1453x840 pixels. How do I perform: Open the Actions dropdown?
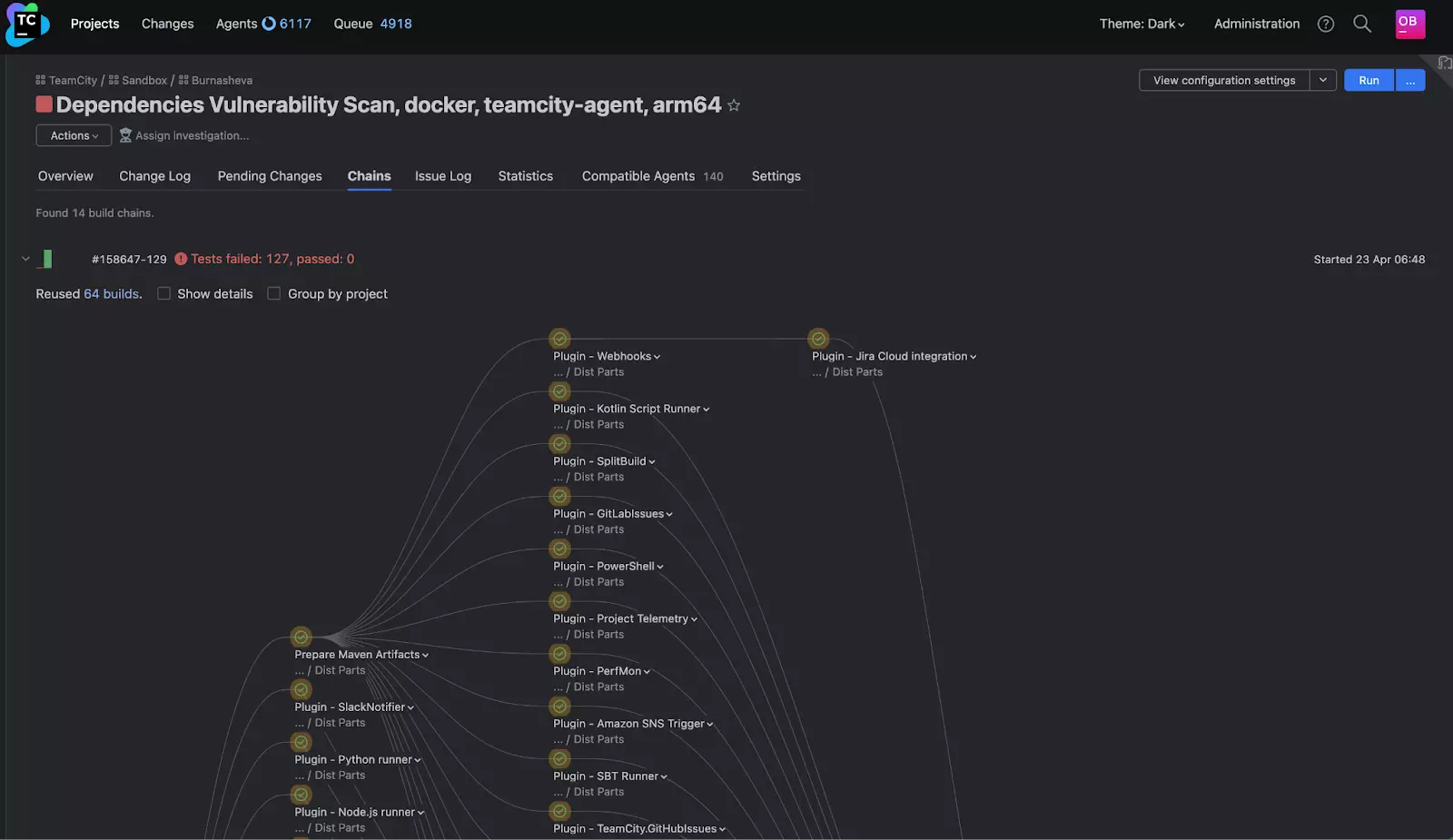73,135
